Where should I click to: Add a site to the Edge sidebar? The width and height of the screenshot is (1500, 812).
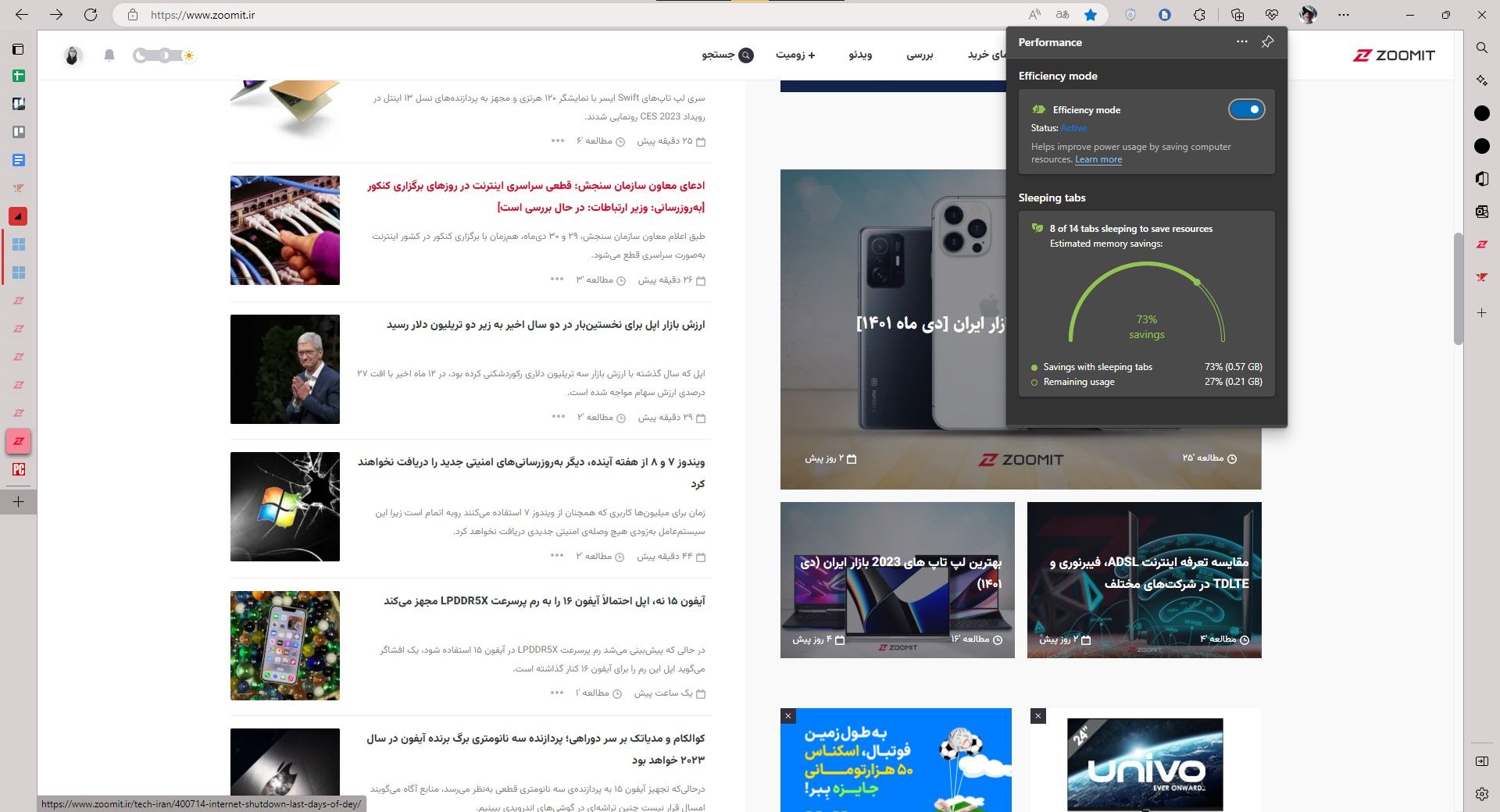[1481, 312]
